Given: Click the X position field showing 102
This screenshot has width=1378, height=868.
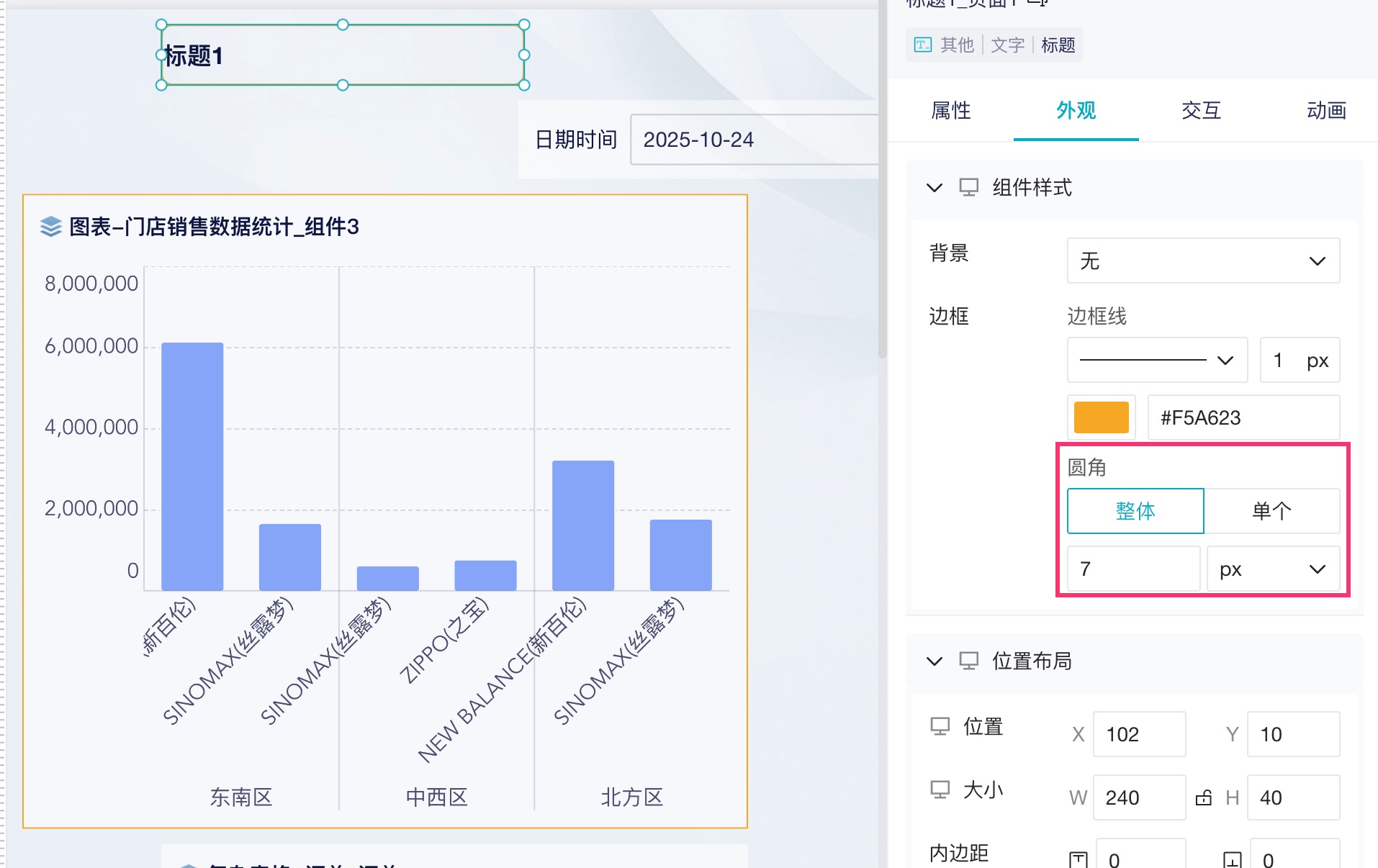Looking at the screenshot, I should [1139, 734].
